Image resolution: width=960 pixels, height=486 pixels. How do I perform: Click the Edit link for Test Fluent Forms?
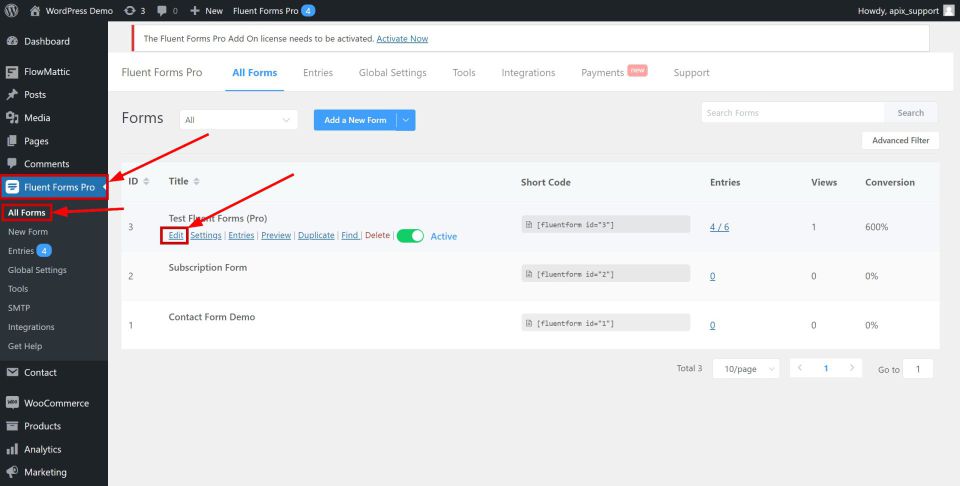coord(175,236)
